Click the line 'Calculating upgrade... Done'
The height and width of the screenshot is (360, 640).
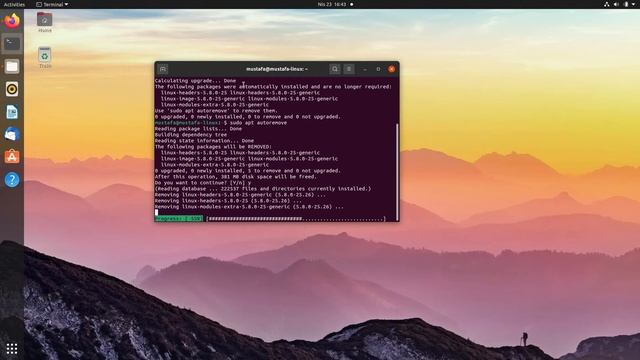point(196,81)
